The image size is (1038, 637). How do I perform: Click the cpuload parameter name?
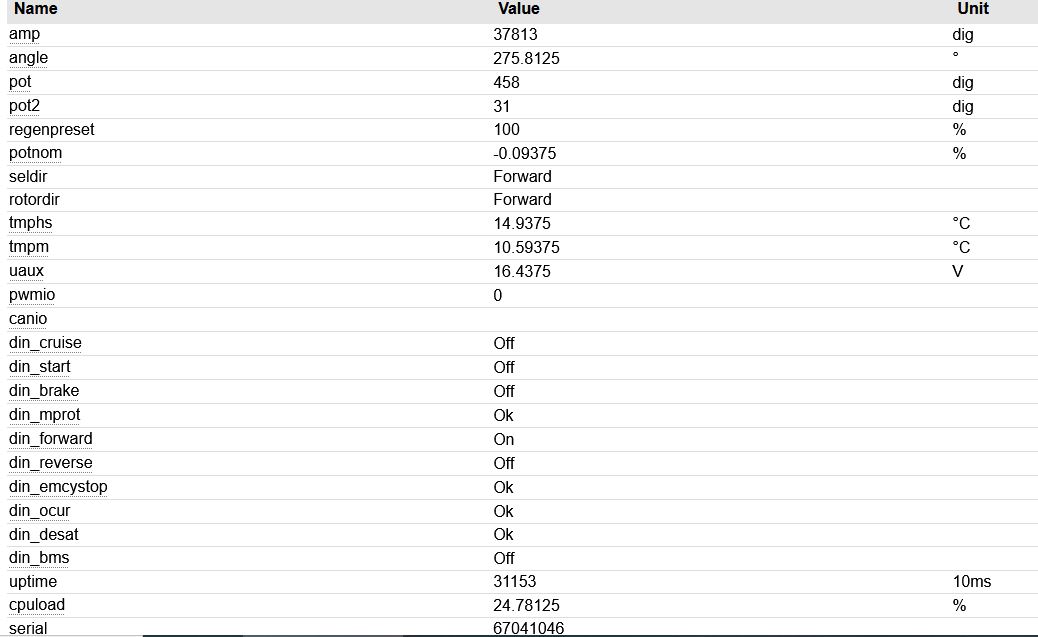click(x=37, y=605)
